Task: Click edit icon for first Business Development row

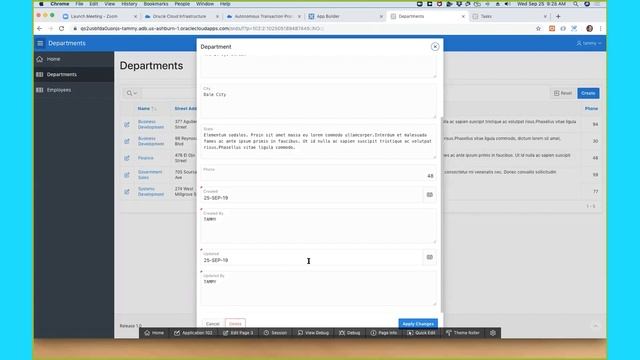Action: pyautogui.click(x=127, y=124)
